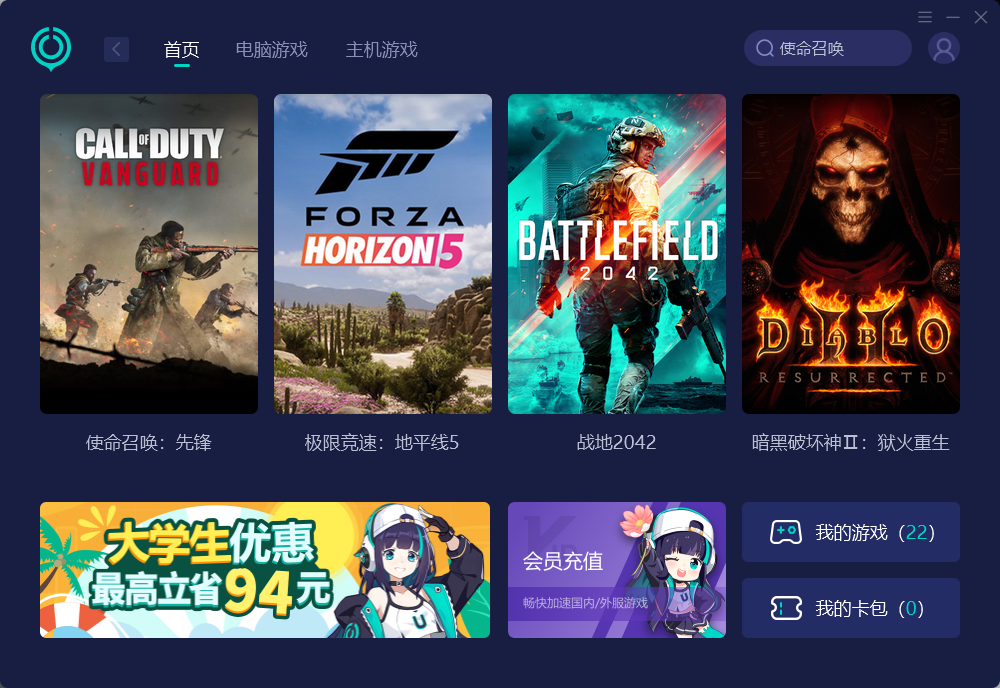Switch to the 电脑游戏 tab
The height and width of the screenshot is (688, 1000).
pyautogui.click(x=272, y=49)
